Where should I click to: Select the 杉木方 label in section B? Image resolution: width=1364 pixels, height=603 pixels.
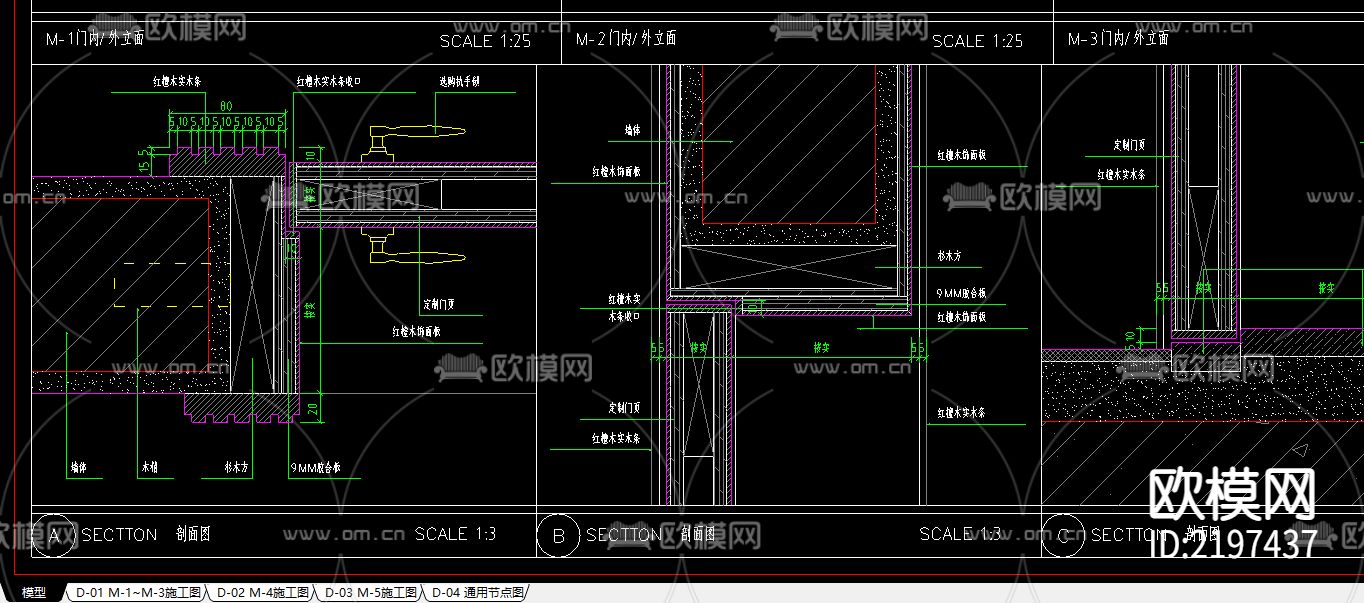click(949, 257)
